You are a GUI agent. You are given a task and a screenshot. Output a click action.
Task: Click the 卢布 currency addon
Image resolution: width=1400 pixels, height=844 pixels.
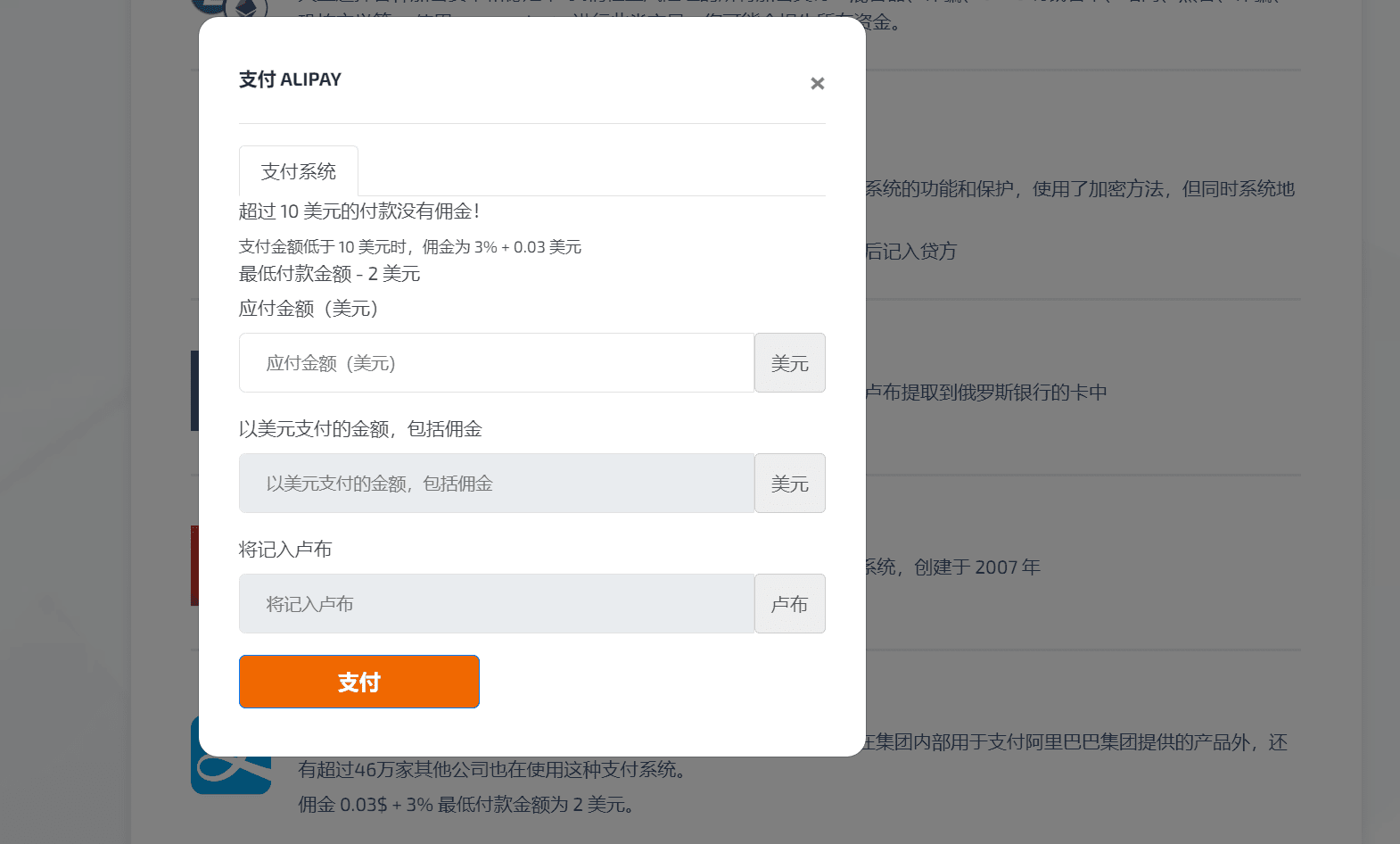click(x=789, y=604)
